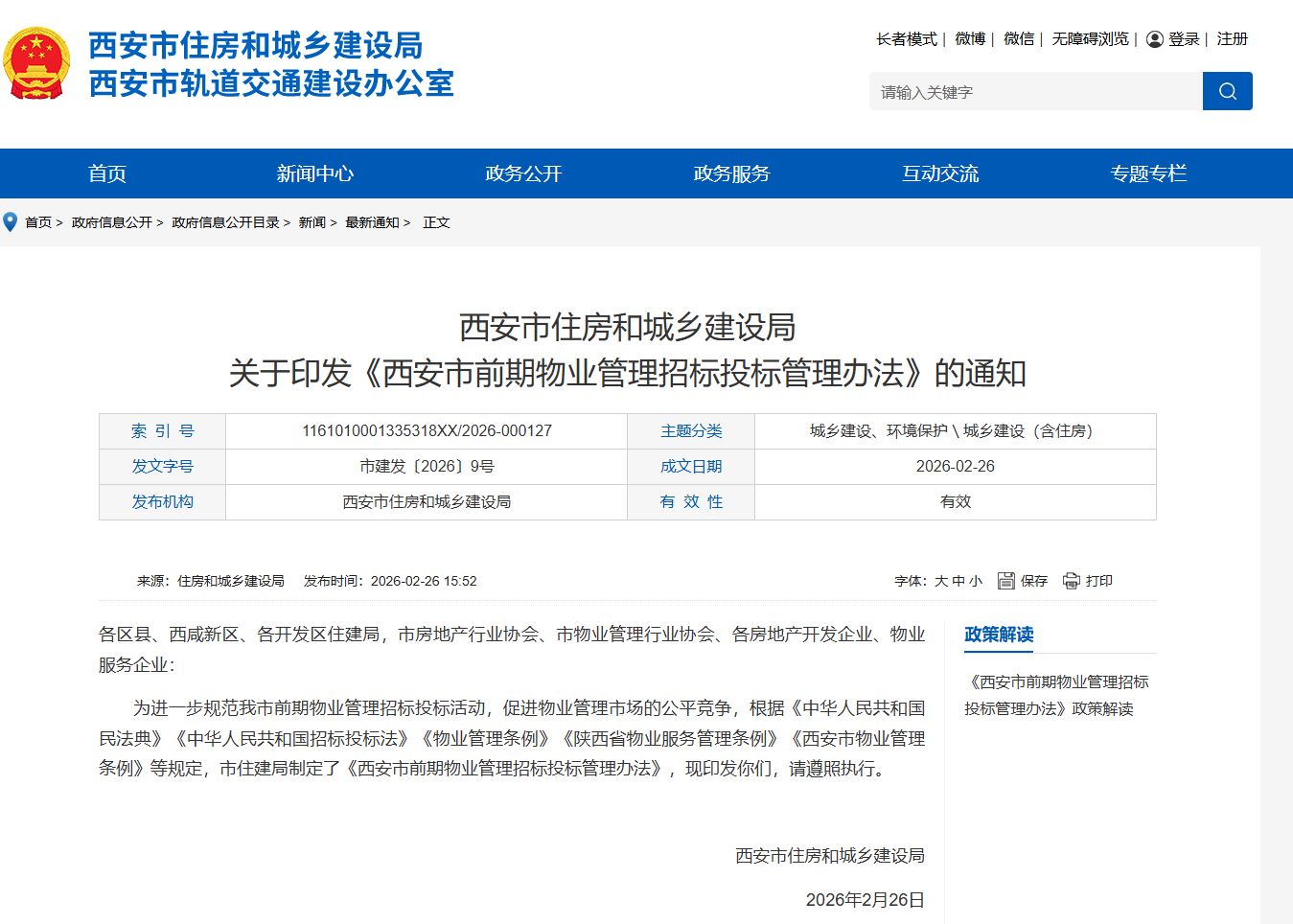Click the user login avatar icon
This screenshot has width=1293, height=924.
point(1155,39)
